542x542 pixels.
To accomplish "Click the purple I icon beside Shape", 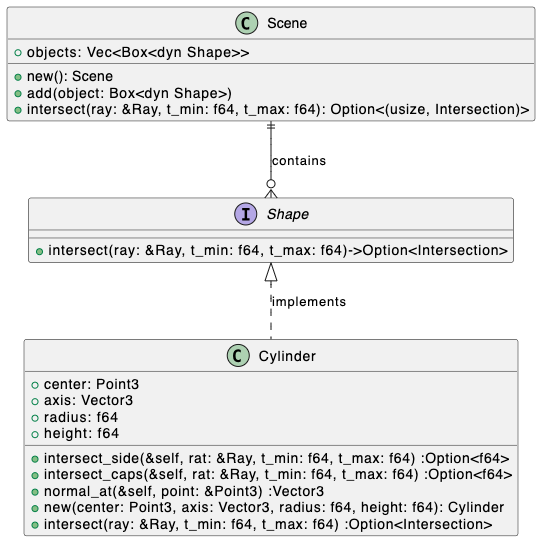I will click(x=245, y=214).
